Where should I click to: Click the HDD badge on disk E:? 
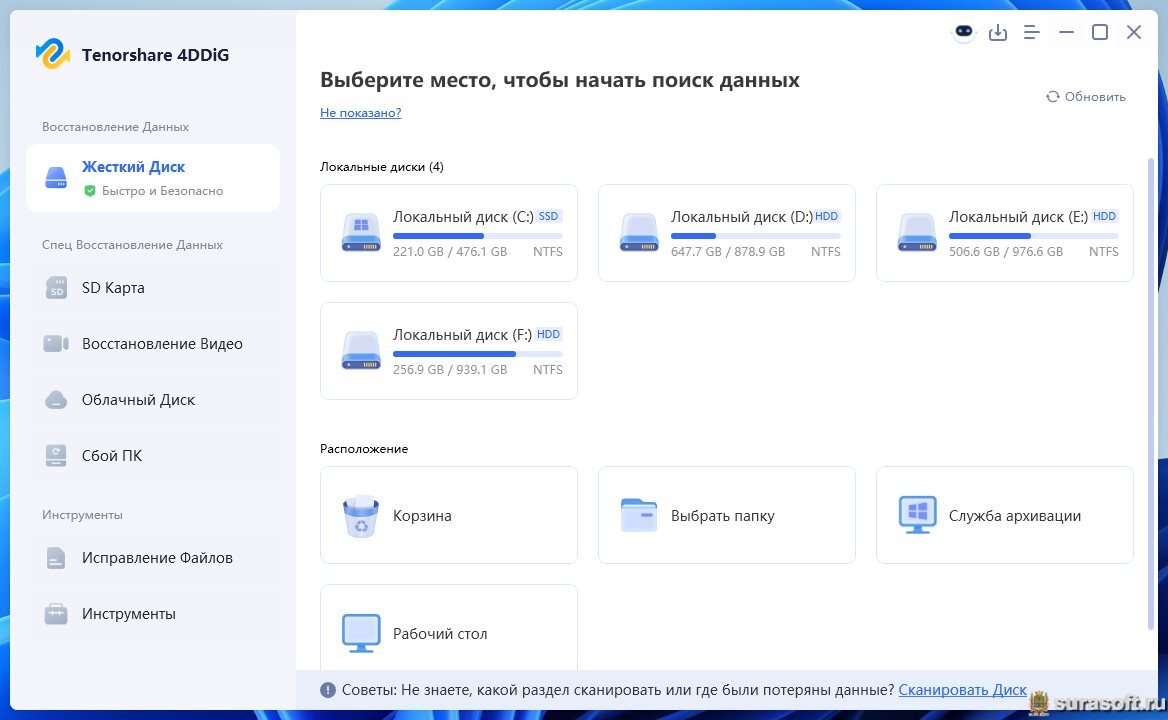click(x=1105, y=216)
